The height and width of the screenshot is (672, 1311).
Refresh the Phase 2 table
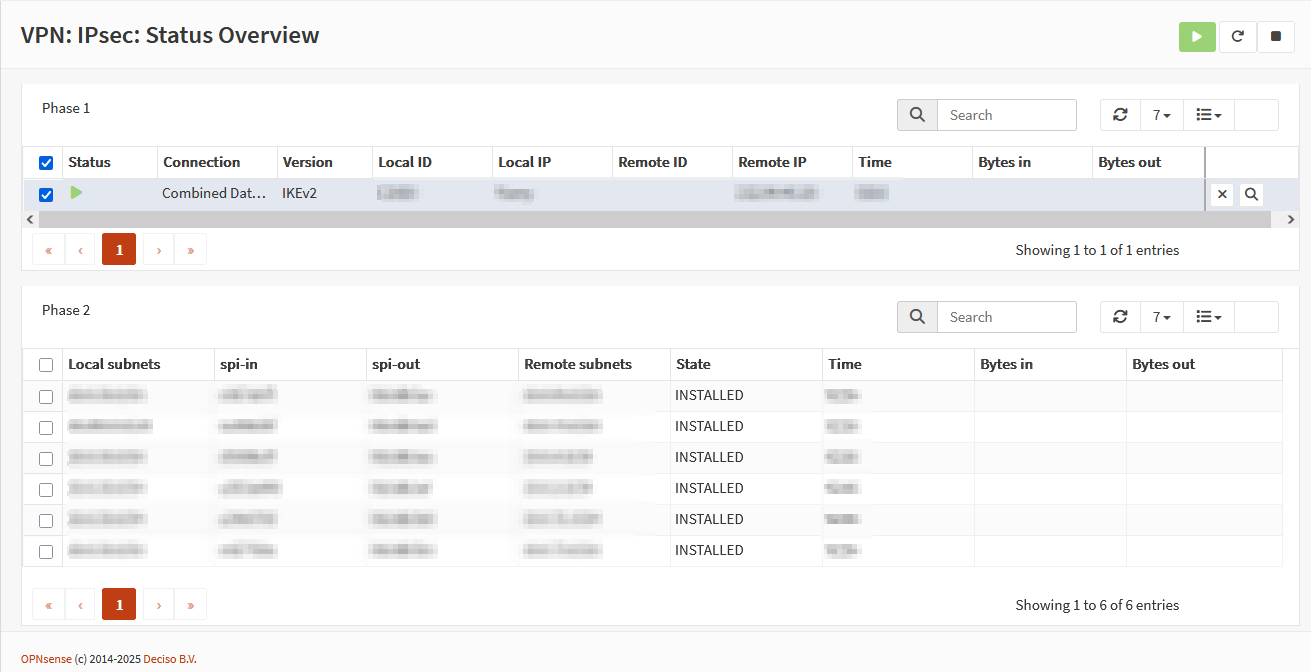(x=1120, y=317)
